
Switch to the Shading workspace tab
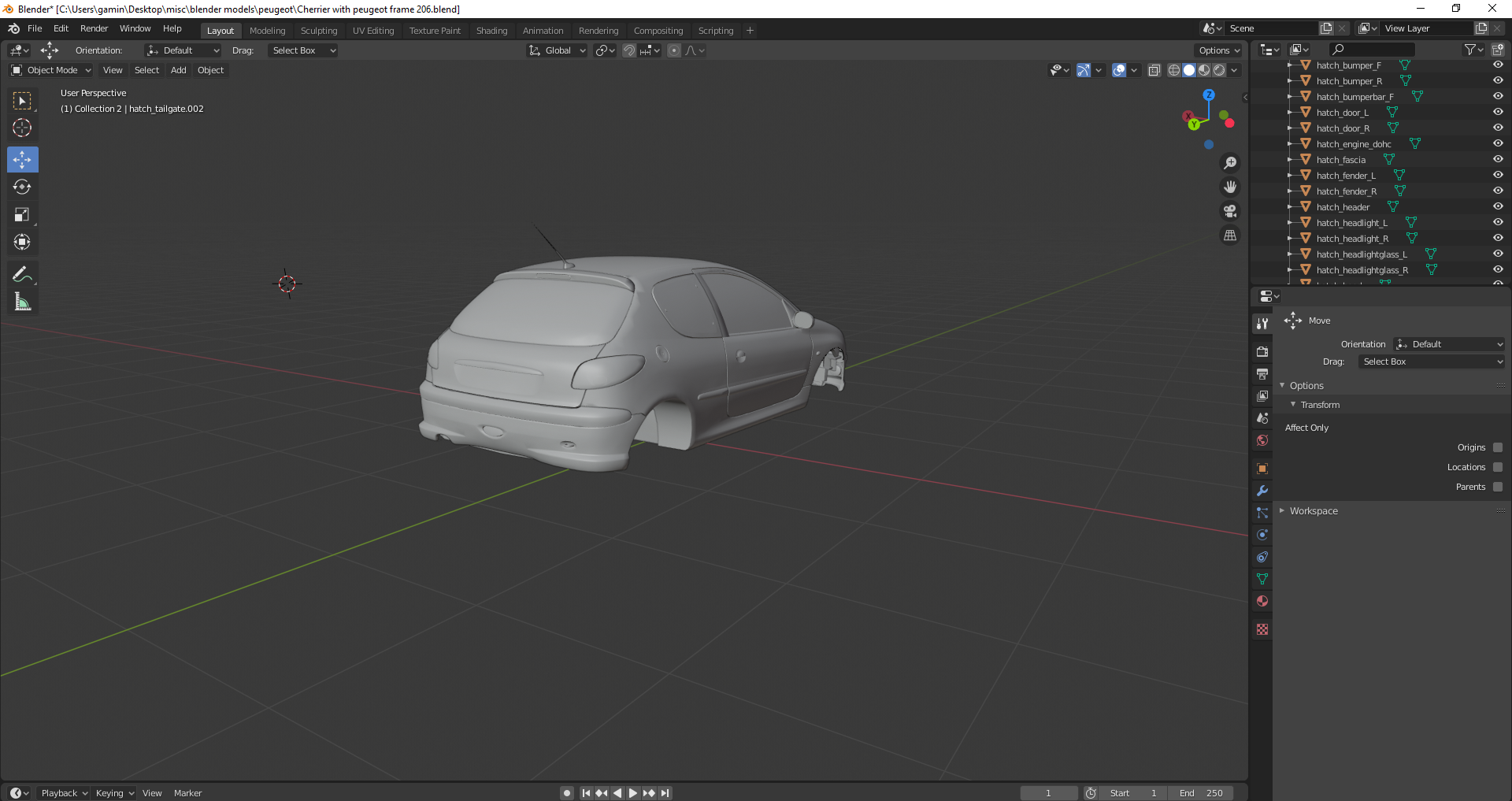pyautogui.click(x=492, y=31)
